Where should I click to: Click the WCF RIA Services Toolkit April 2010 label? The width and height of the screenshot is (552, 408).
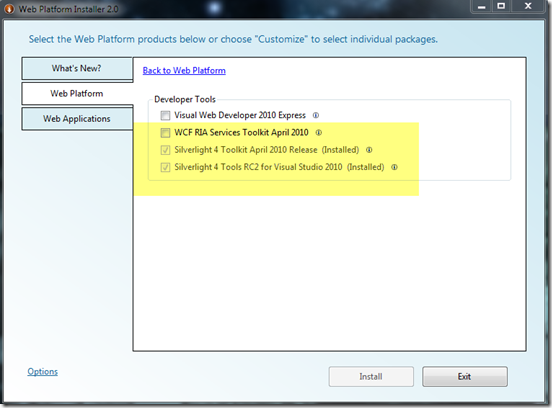tap(242, 133)
